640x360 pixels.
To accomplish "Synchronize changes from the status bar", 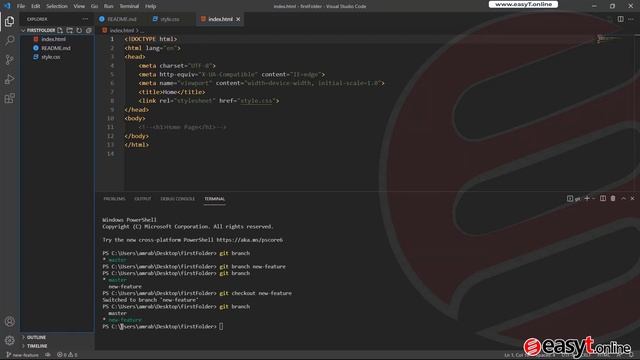I will click(48, 355).
